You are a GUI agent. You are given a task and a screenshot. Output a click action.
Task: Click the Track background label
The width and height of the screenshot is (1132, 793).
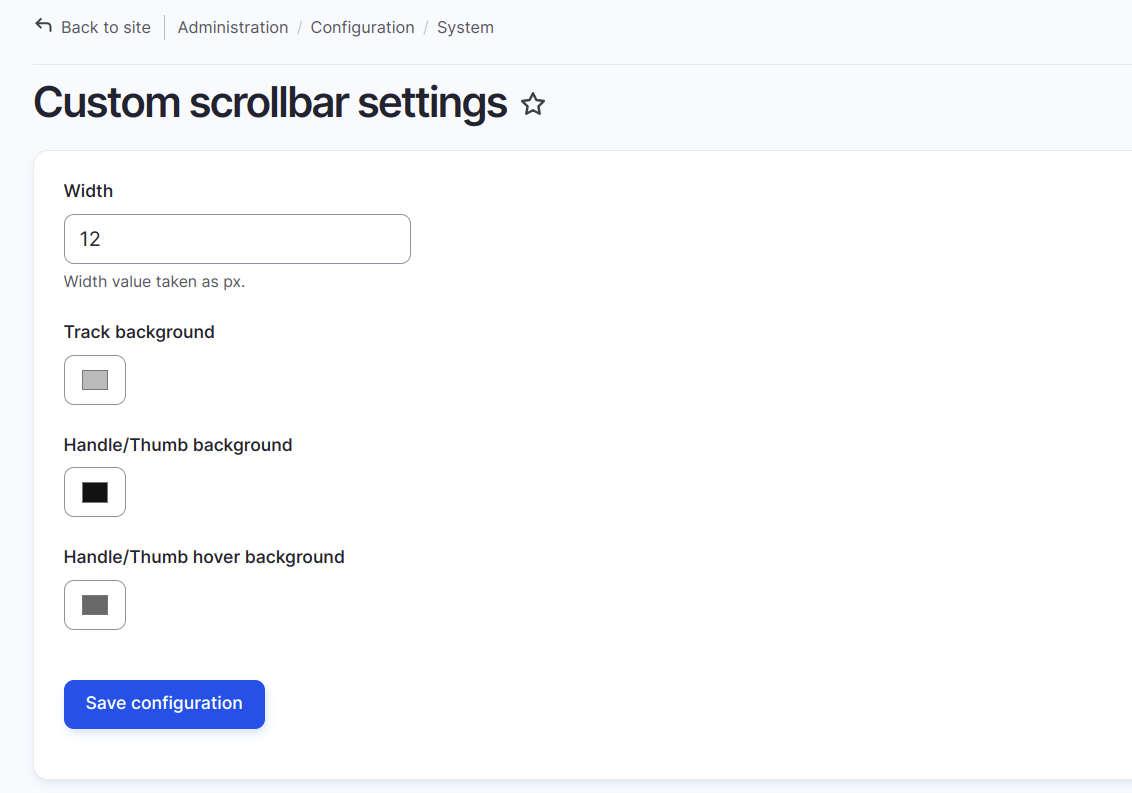[139, 332]
